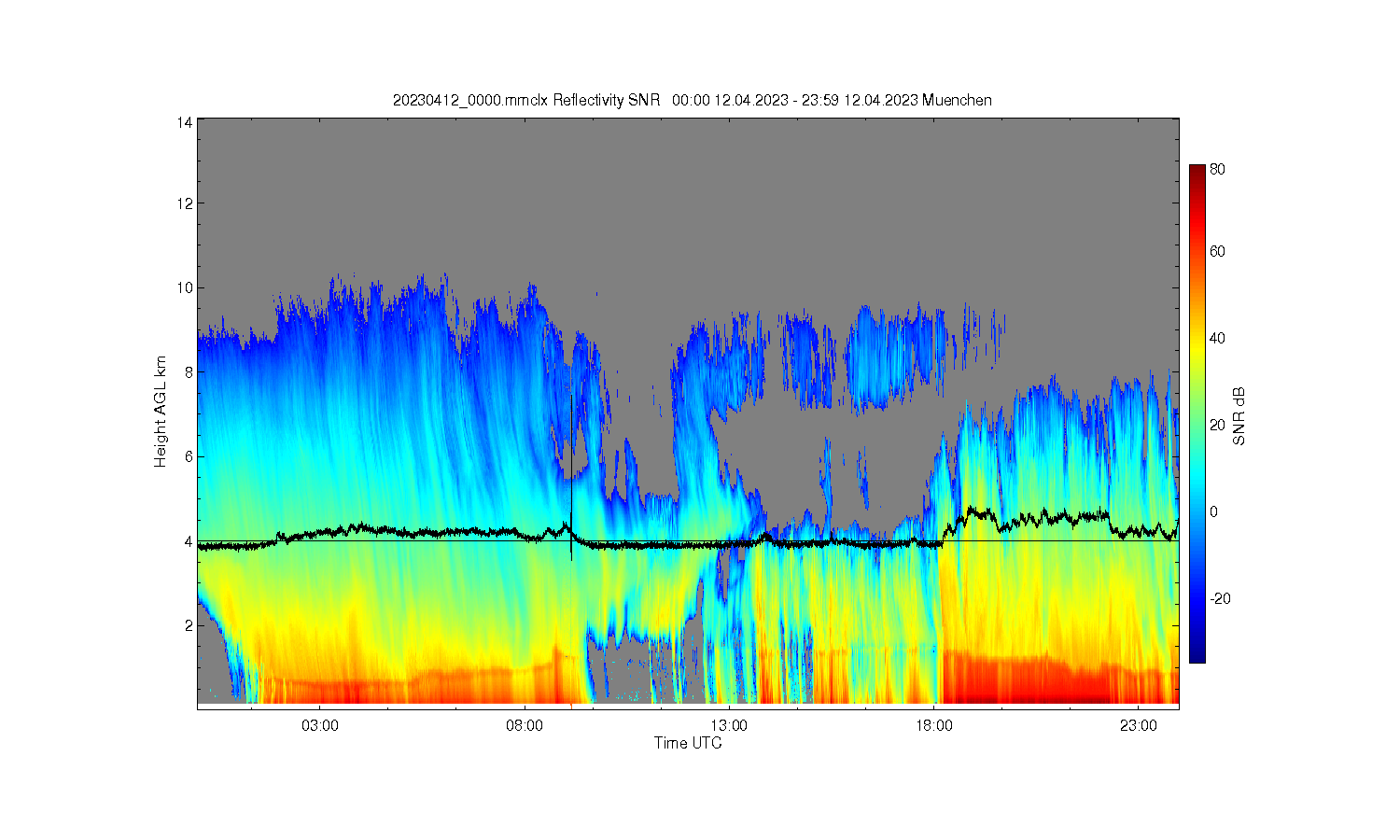Click the 'SNR dB' colorbar label
Image resolution: width=1400 pixels, height=840 pixels.
click(x=1239, y=415)
